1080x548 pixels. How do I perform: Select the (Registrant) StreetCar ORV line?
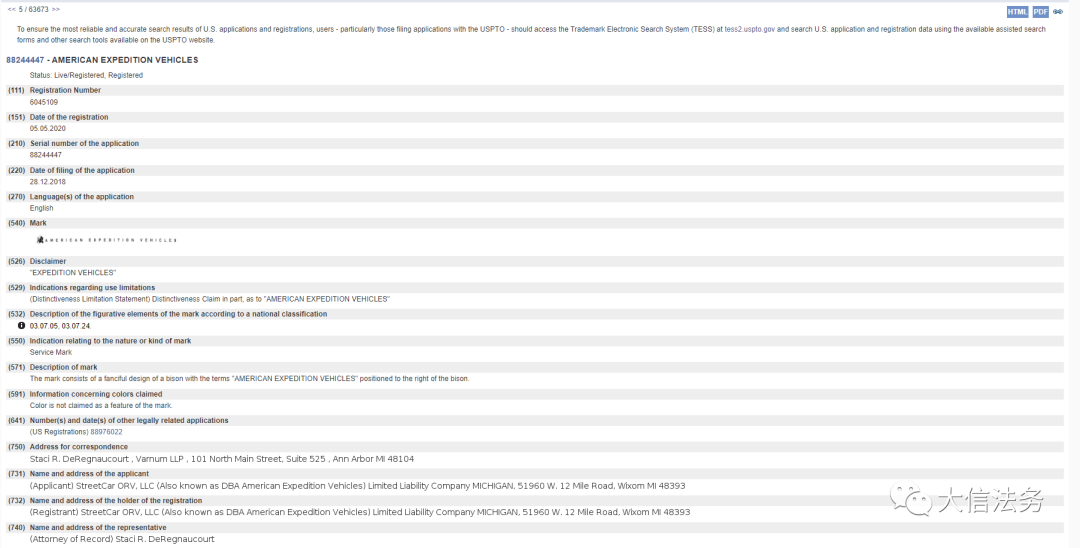pyautogui.click(x=360, y=512)
